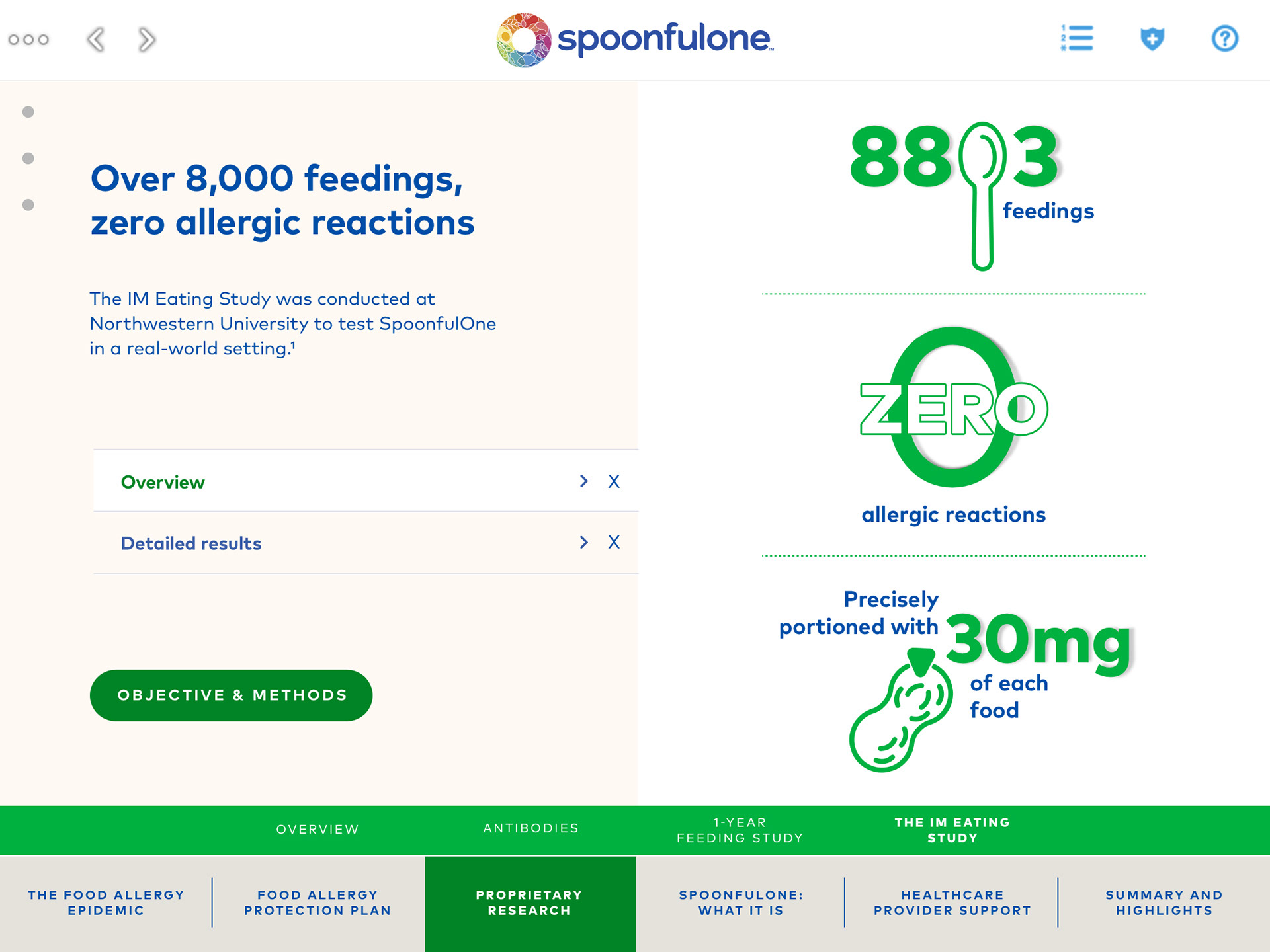Open the 1-Year Feeding Study sub-tab
This screenshot has width=1270, height=952.
click(740, 830)
